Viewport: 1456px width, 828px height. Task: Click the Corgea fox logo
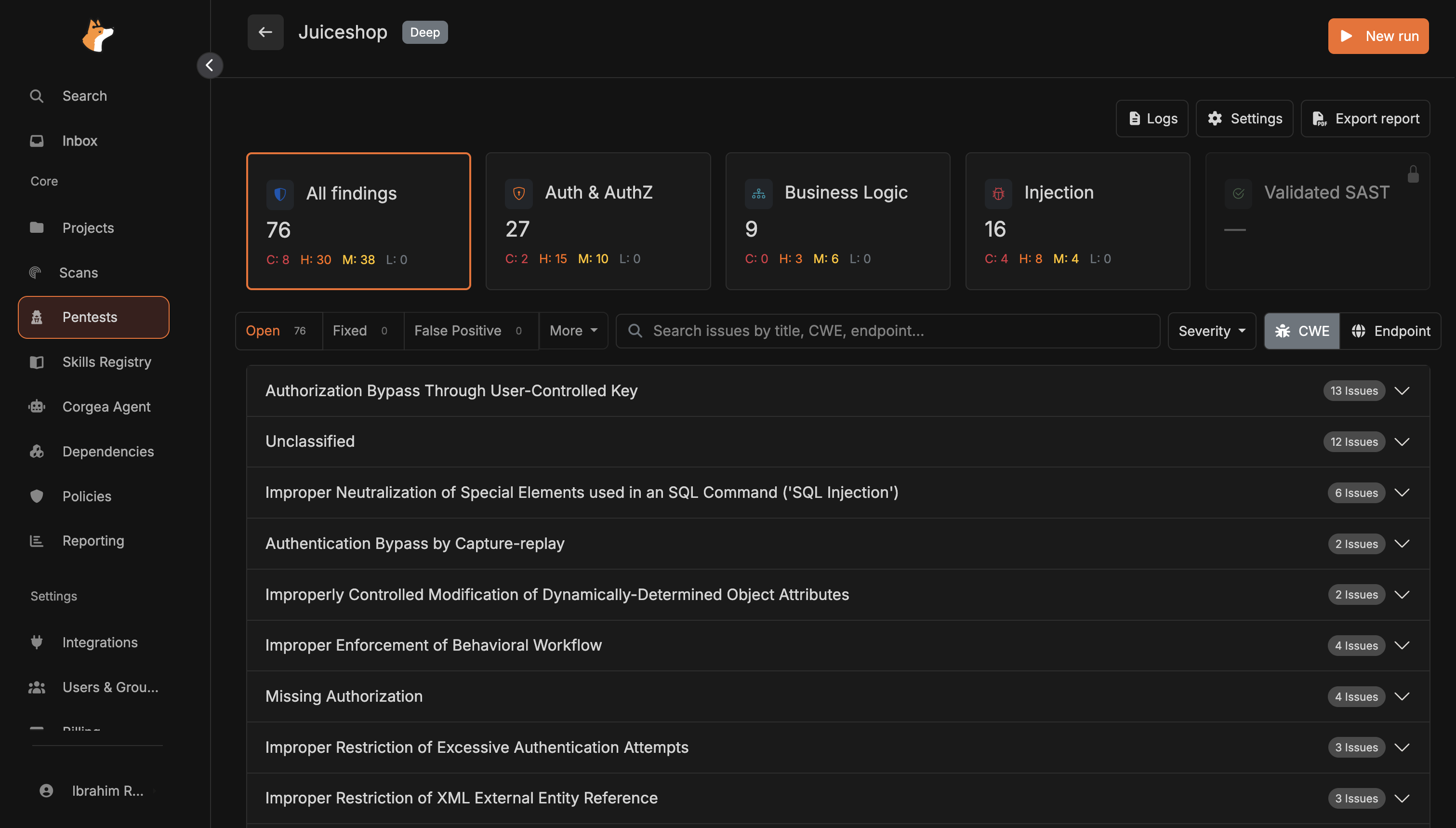tap(98, 35)
